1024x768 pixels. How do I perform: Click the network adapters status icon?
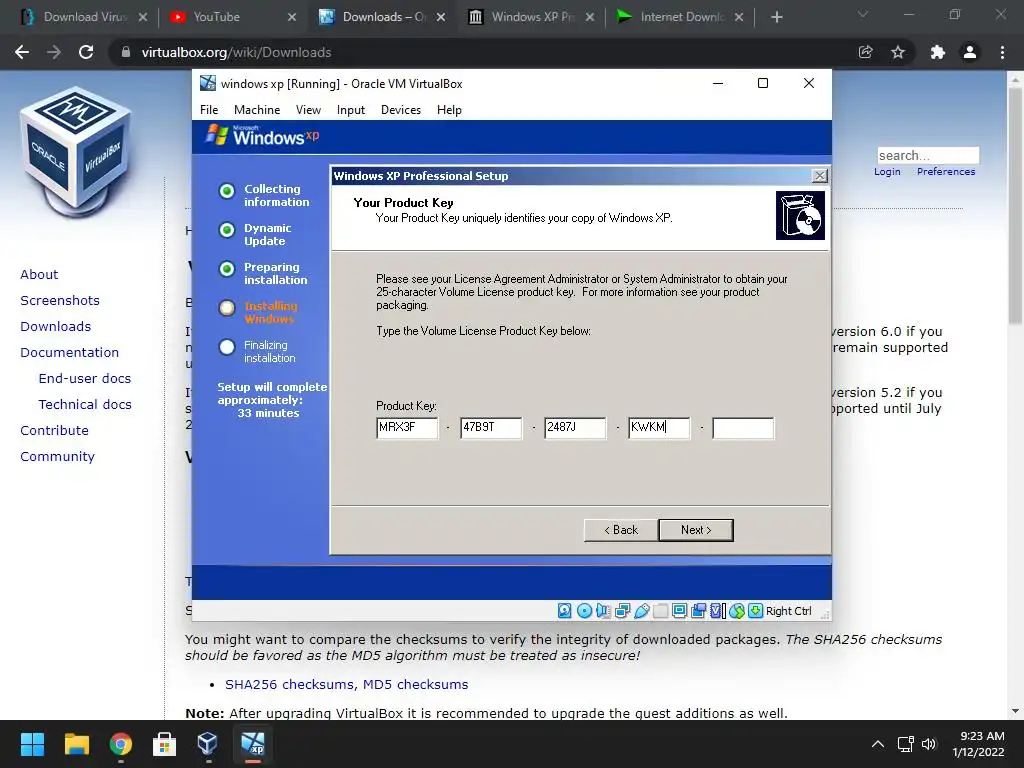coord(622,611)
